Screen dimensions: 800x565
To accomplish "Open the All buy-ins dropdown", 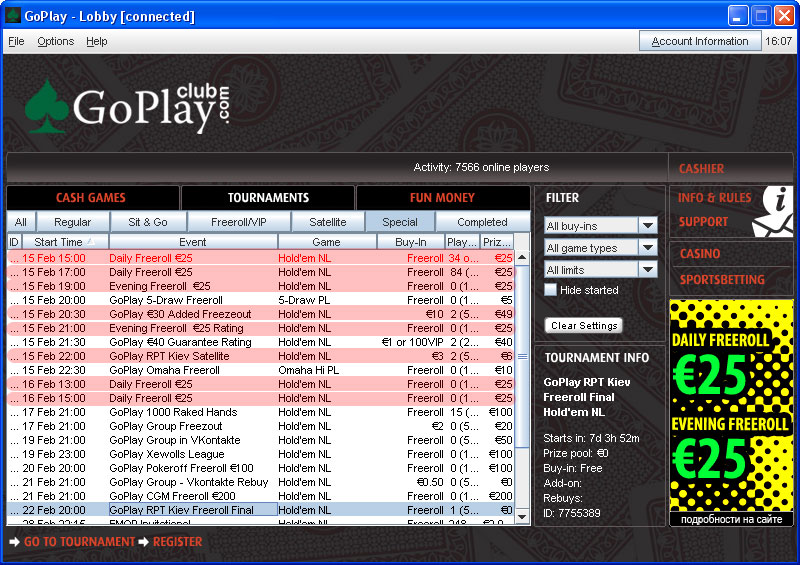I will [601, 226].
